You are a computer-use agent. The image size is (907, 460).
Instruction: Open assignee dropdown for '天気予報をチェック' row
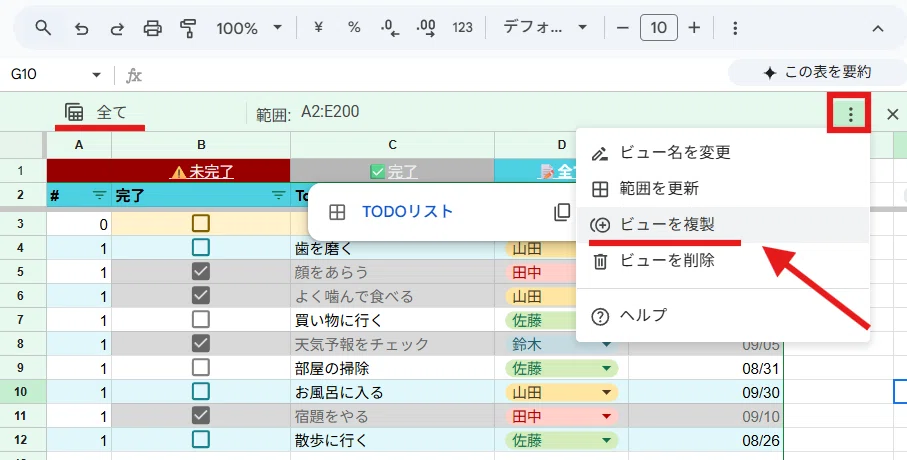(606, 345)
